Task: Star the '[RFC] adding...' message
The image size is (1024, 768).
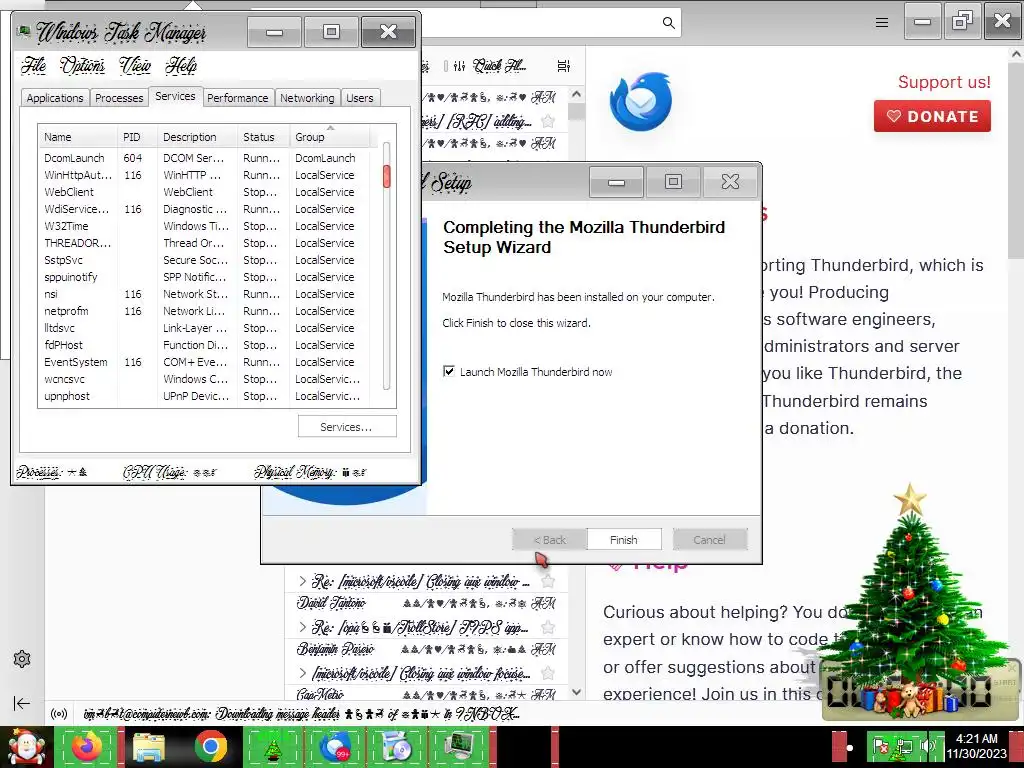Action: 549,121
